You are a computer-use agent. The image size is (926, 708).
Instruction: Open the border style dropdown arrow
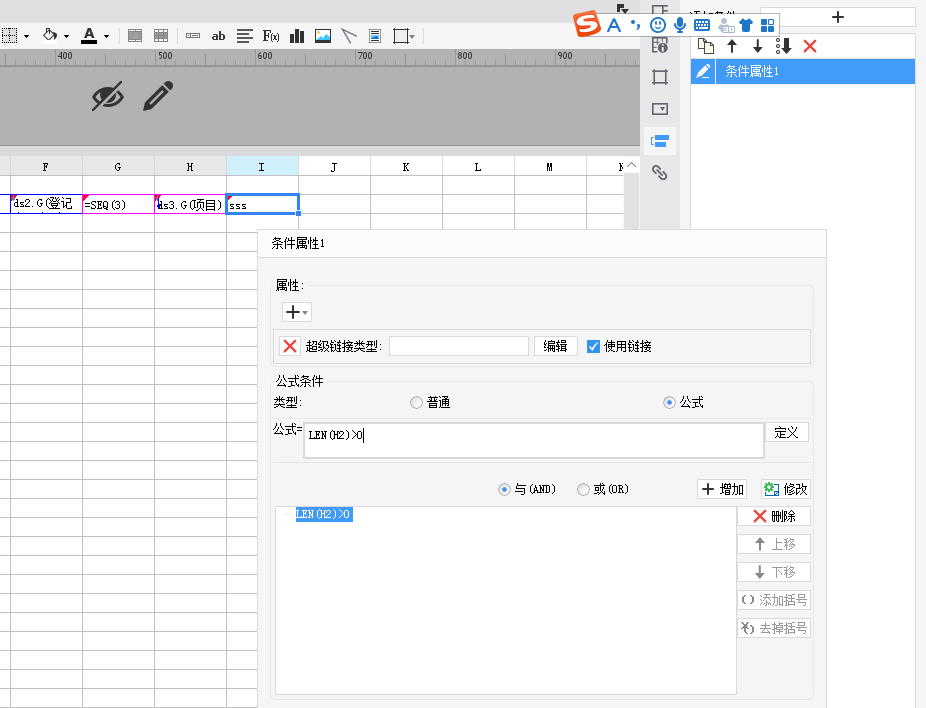coord(27,37)
